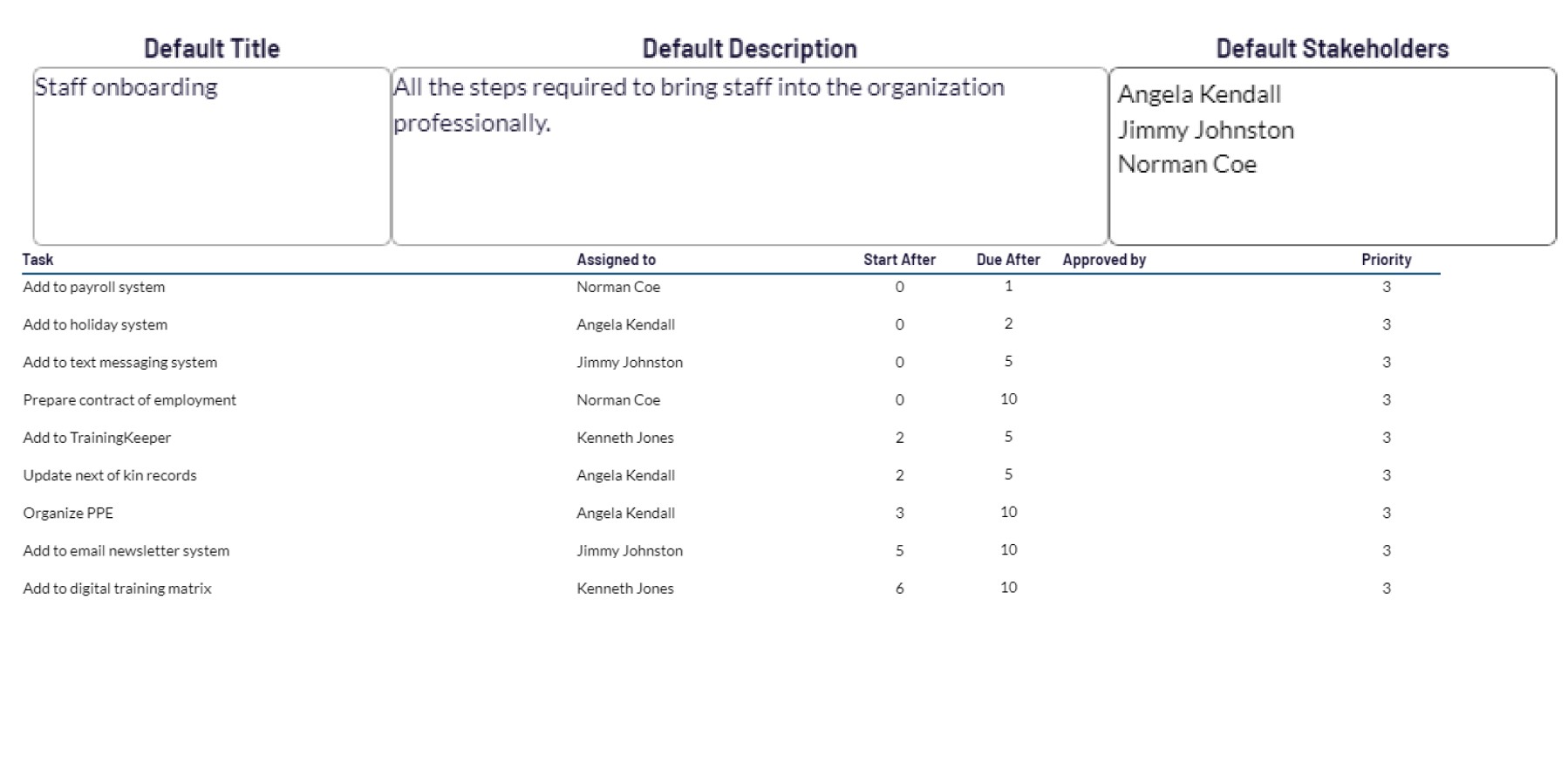Select the Add to text messaging system task
Viewport: 1568px width, 783px height.
click(x=120, y=362)
